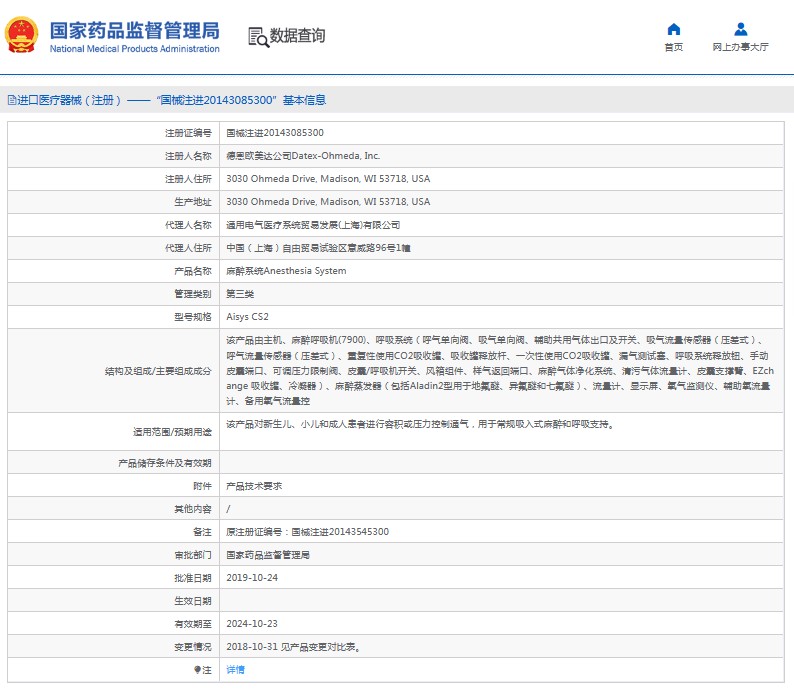
Task: Click the 数据查询 magnifier document icon
Action: [x=258, y=37]
